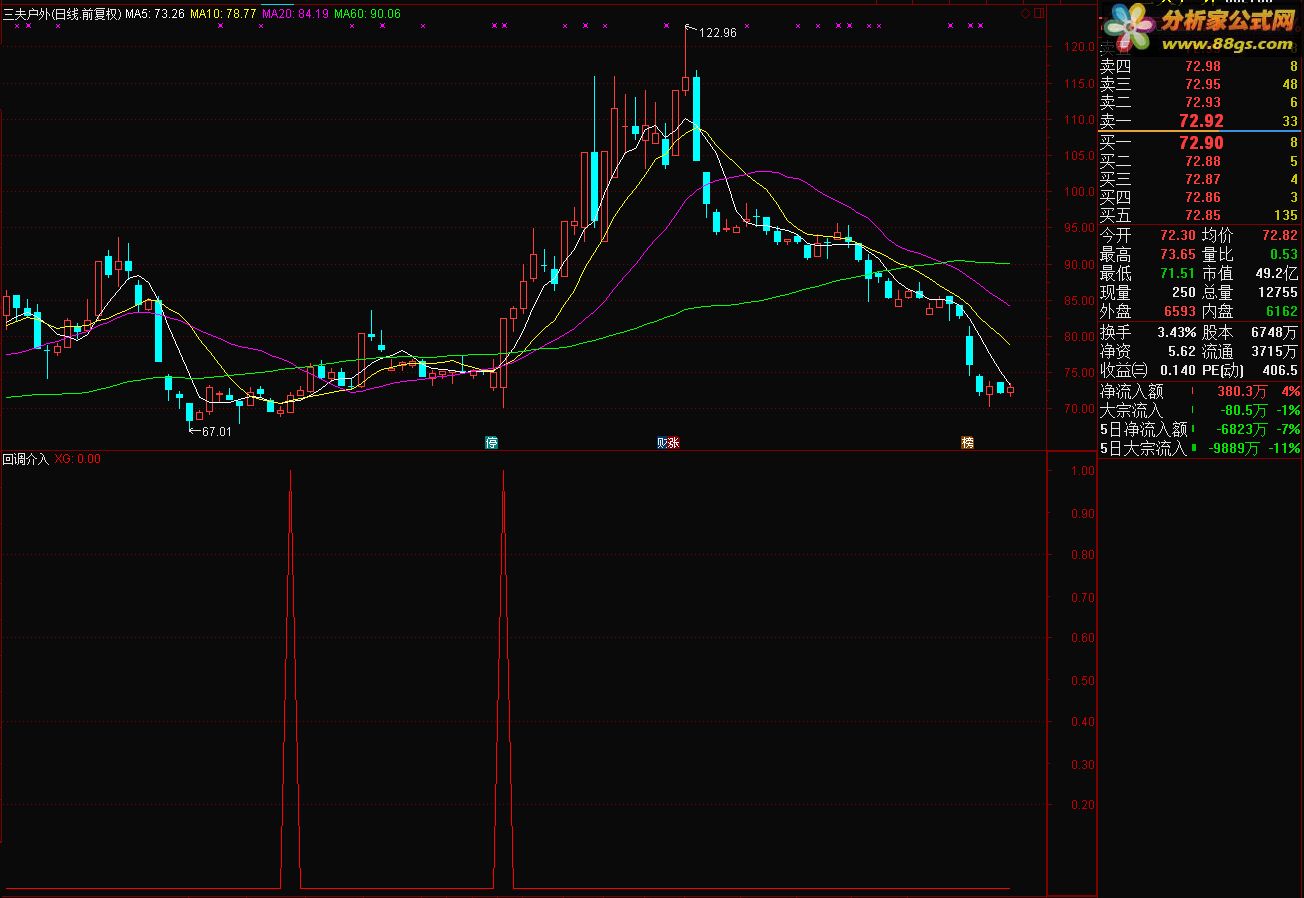Click the 买四 price 72.86
1304x898 pixels.
[x=1202, y=197]
